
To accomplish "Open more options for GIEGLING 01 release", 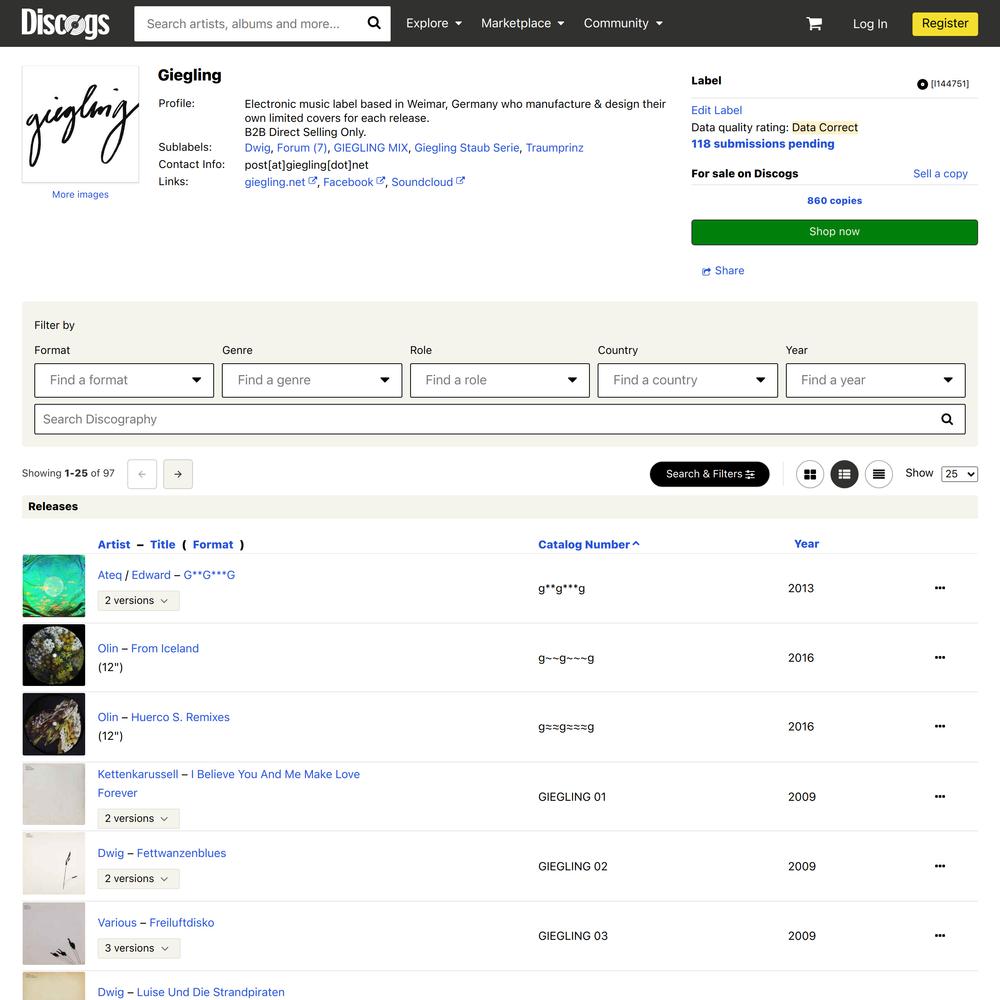I will click(940, 797).
